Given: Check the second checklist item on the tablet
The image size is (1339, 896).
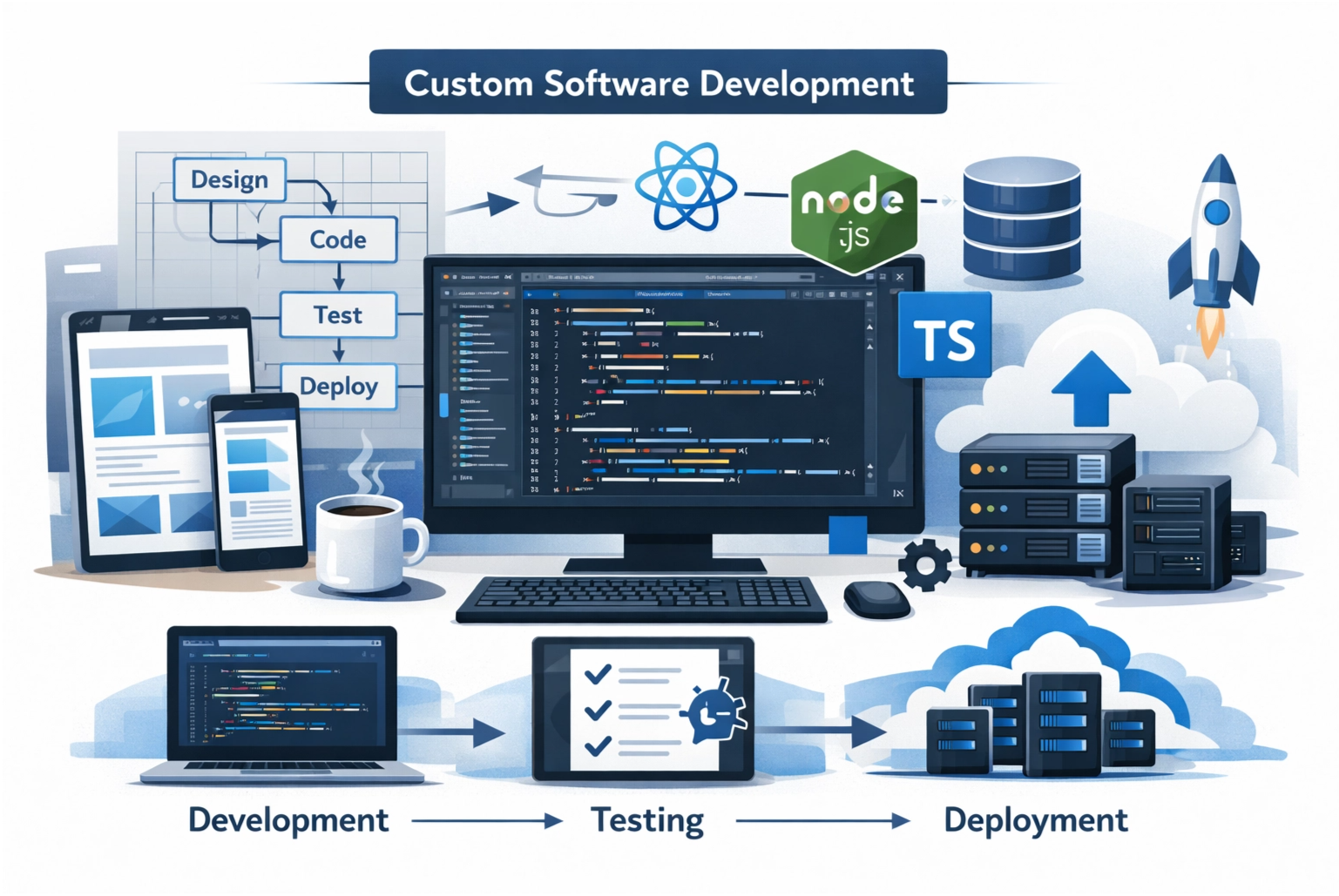Looking at the screenshot, I should point(598,711).
